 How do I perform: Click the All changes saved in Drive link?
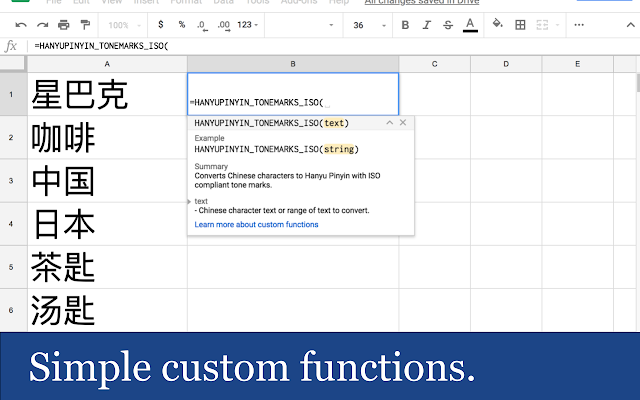(x=422, y=2)
